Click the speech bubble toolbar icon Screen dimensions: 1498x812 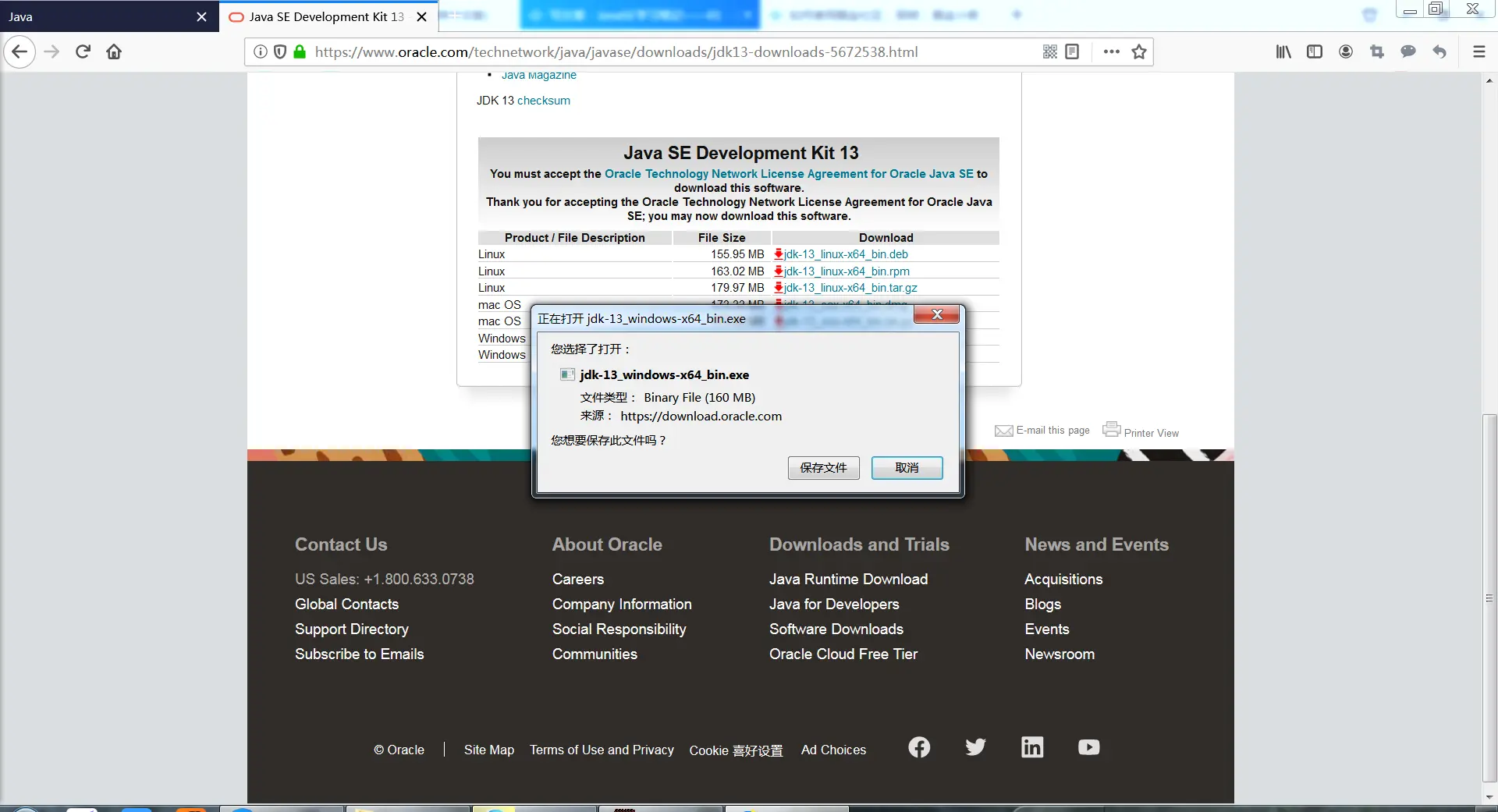coord(1408,52)
